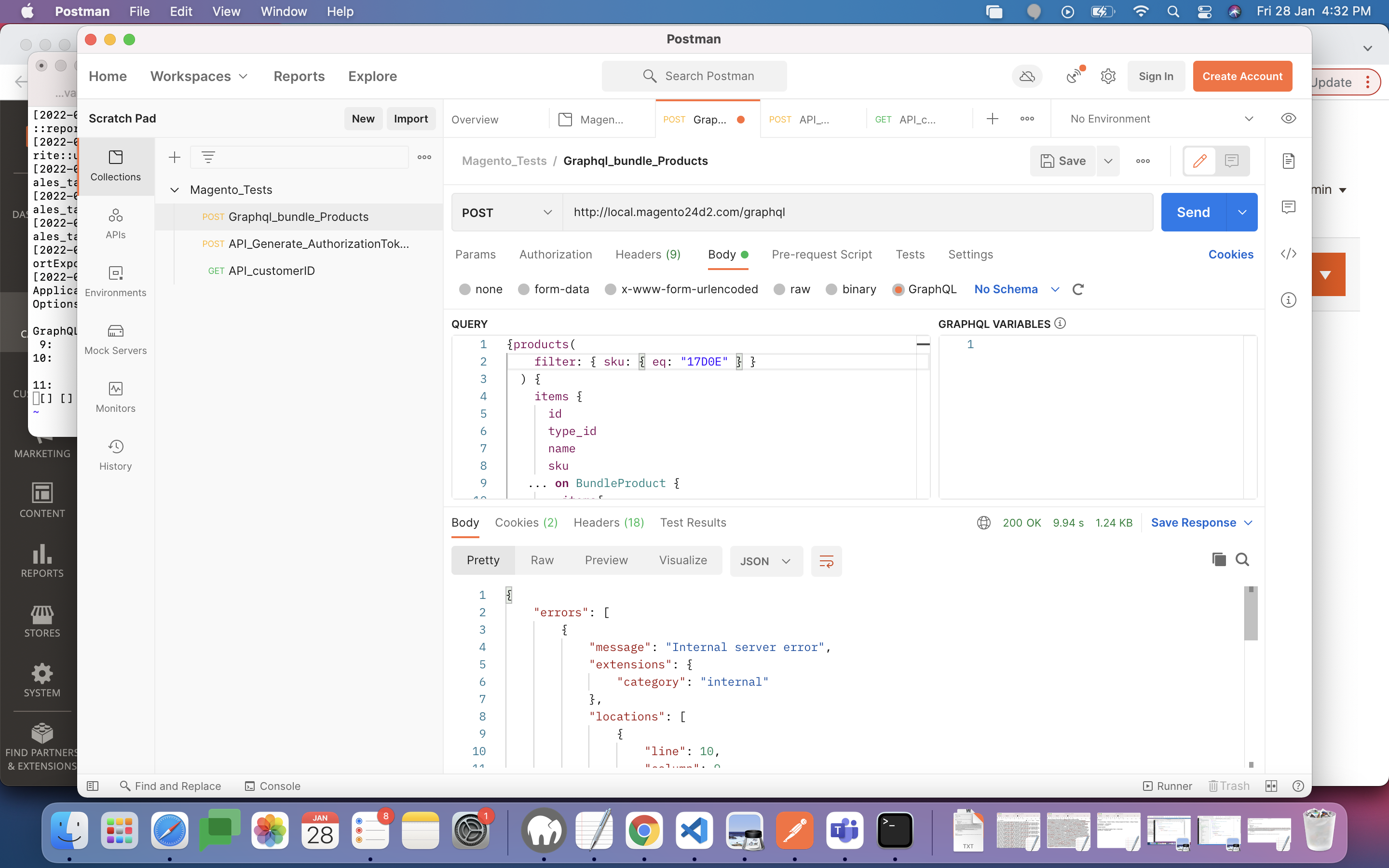Open the response Cookies (2) tab
The image size is (1389, 868).
[526, 523]
